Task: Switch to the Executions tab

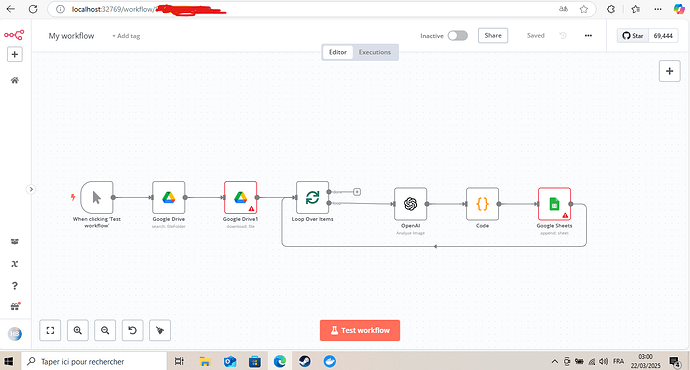Action: tap(374, 52)
